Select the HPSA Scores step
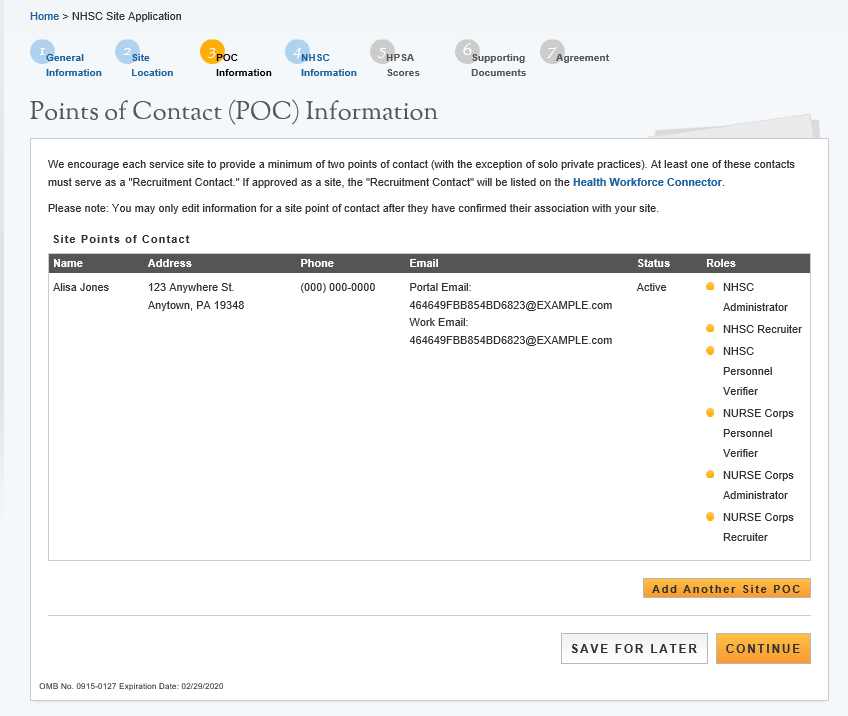 403,65
